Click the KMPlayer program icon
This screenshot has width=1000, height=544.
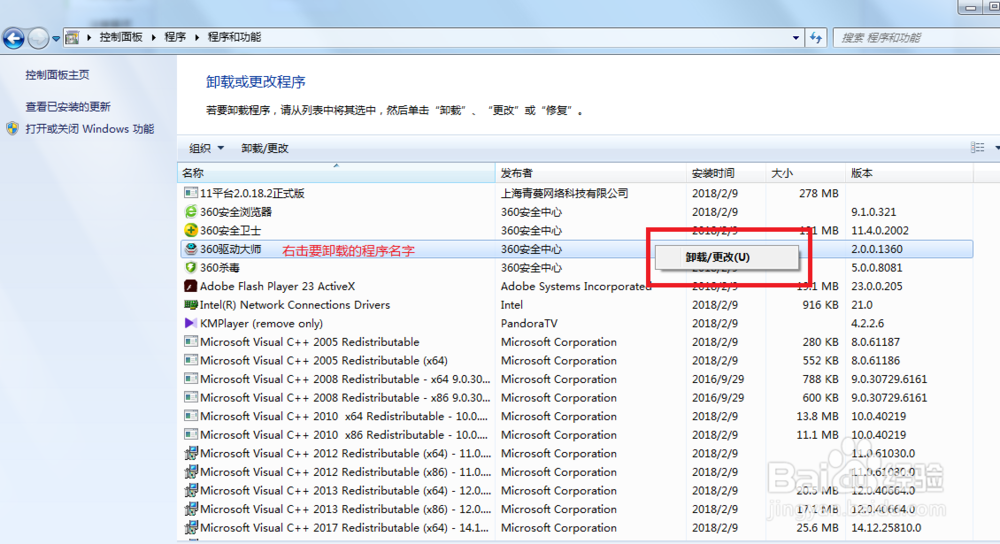coord(190,323)
